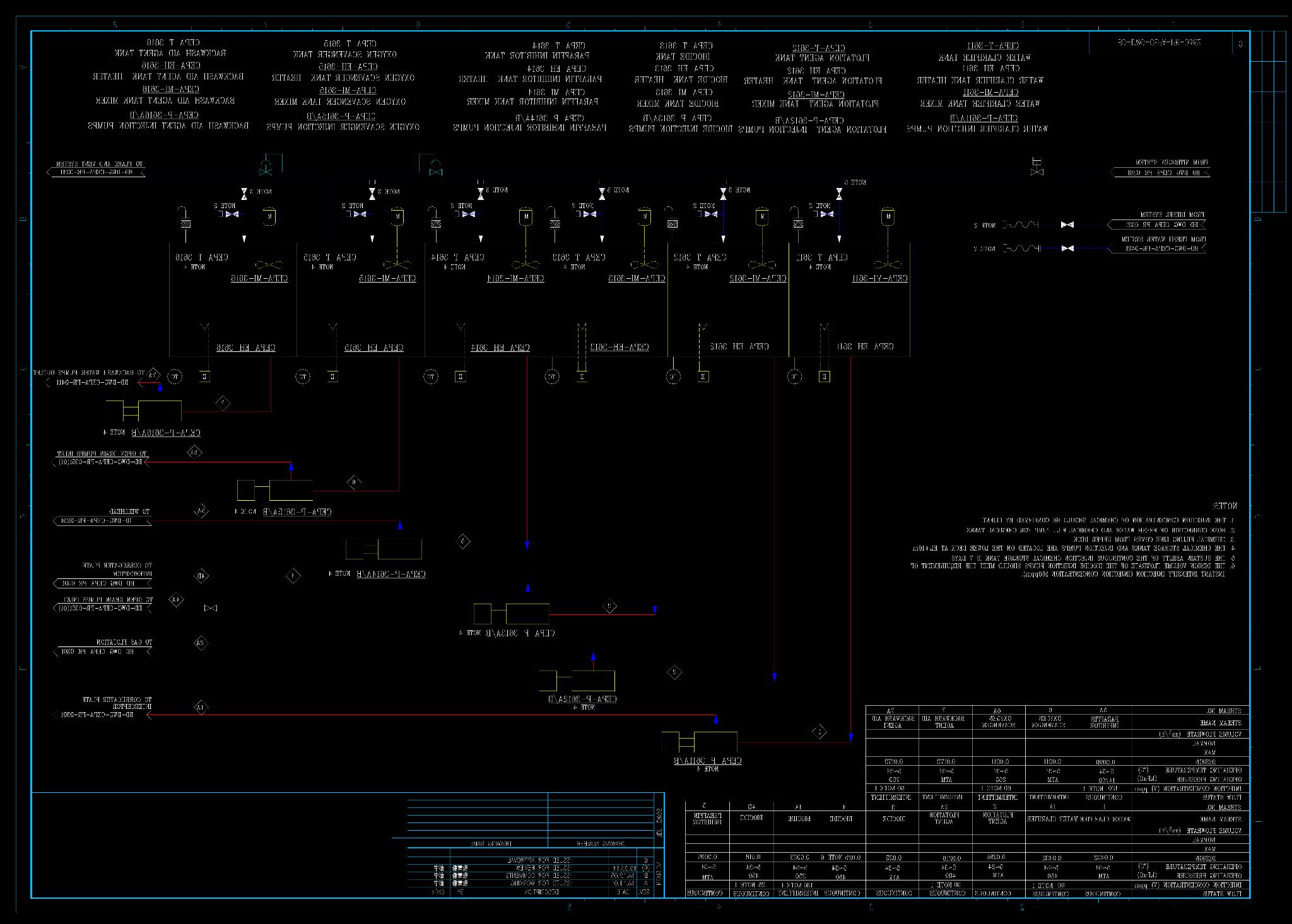Click header text BACKWASH AID AGENT INJECTION PUMPS
This screenshot has height=924, width=1292.
pos(168,126)
